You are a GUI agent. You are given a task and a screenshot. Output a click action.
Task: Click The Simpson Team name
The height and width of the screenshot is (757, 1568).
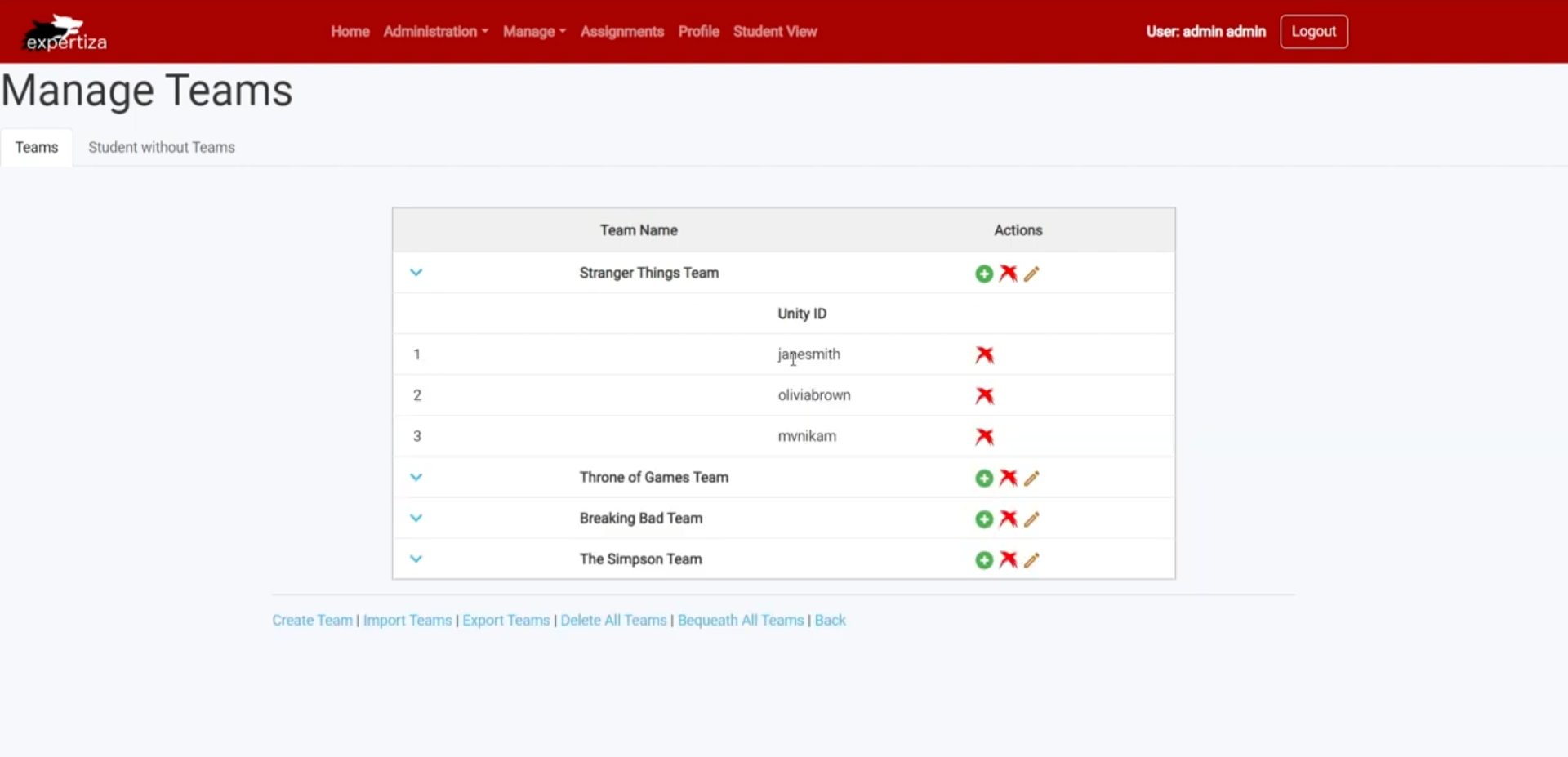pos(641,559)
